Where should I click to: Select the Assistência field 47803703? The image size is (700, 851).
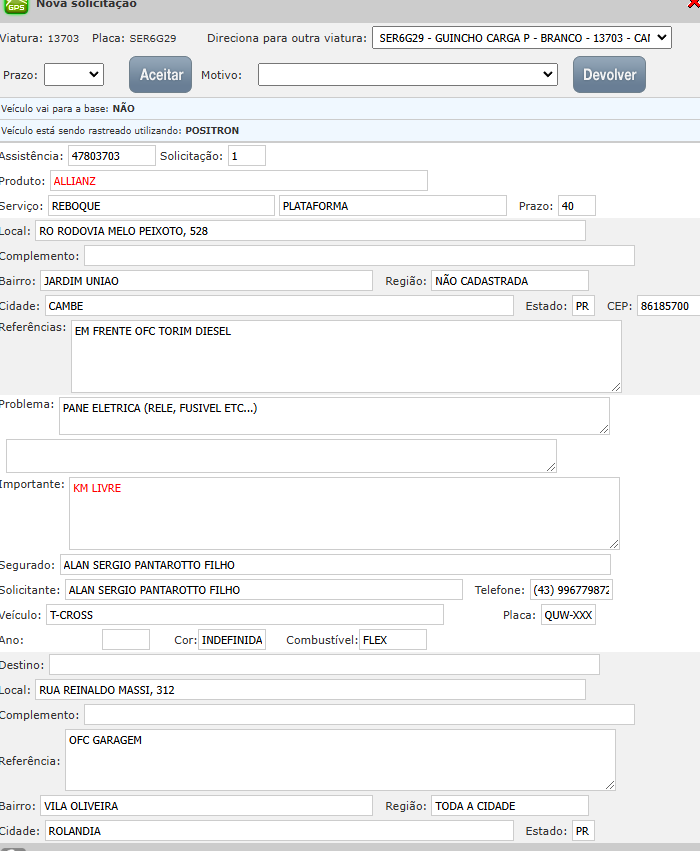[112, 156]
